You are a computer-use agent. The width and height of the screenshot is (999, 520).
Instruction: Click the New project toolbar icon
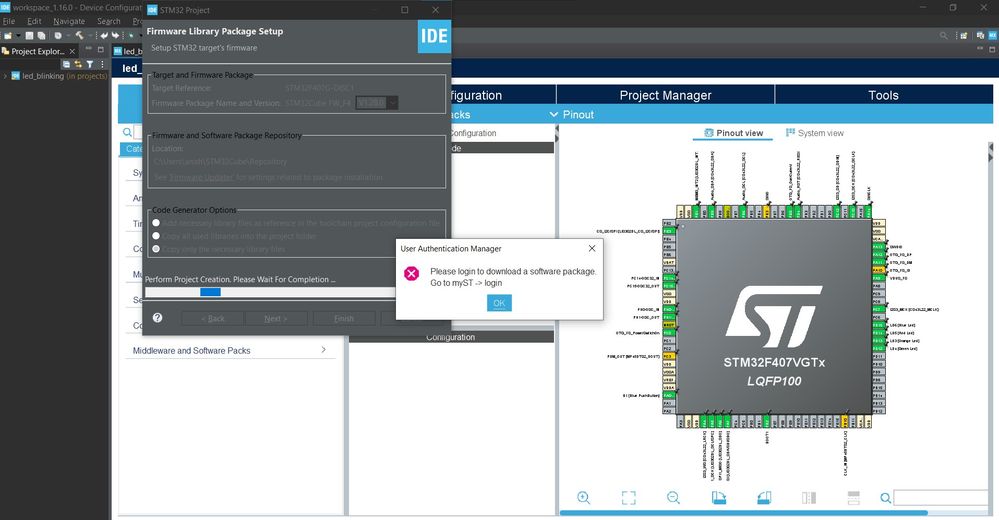(x=8, y=36)
